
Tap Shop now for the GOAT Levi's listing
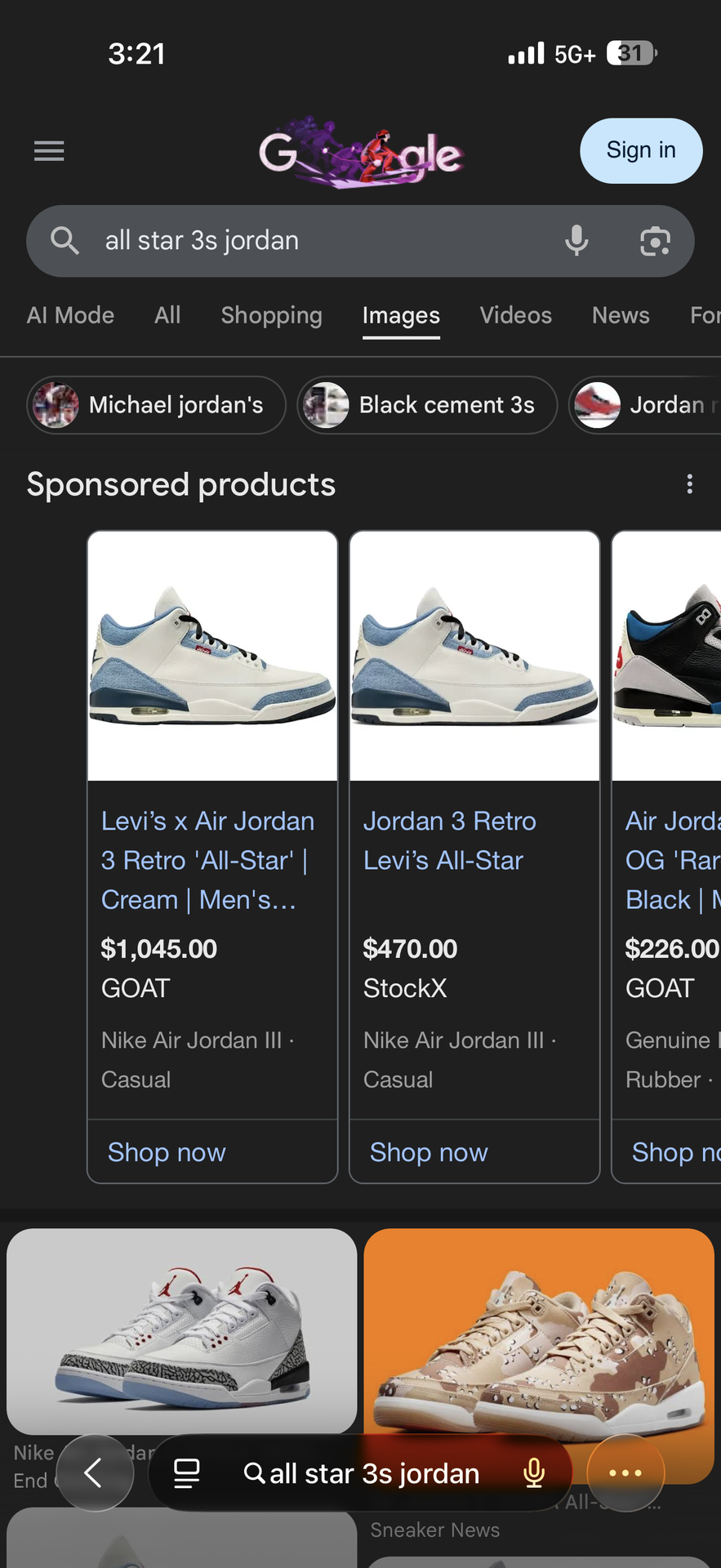[x=167, y=1151]
